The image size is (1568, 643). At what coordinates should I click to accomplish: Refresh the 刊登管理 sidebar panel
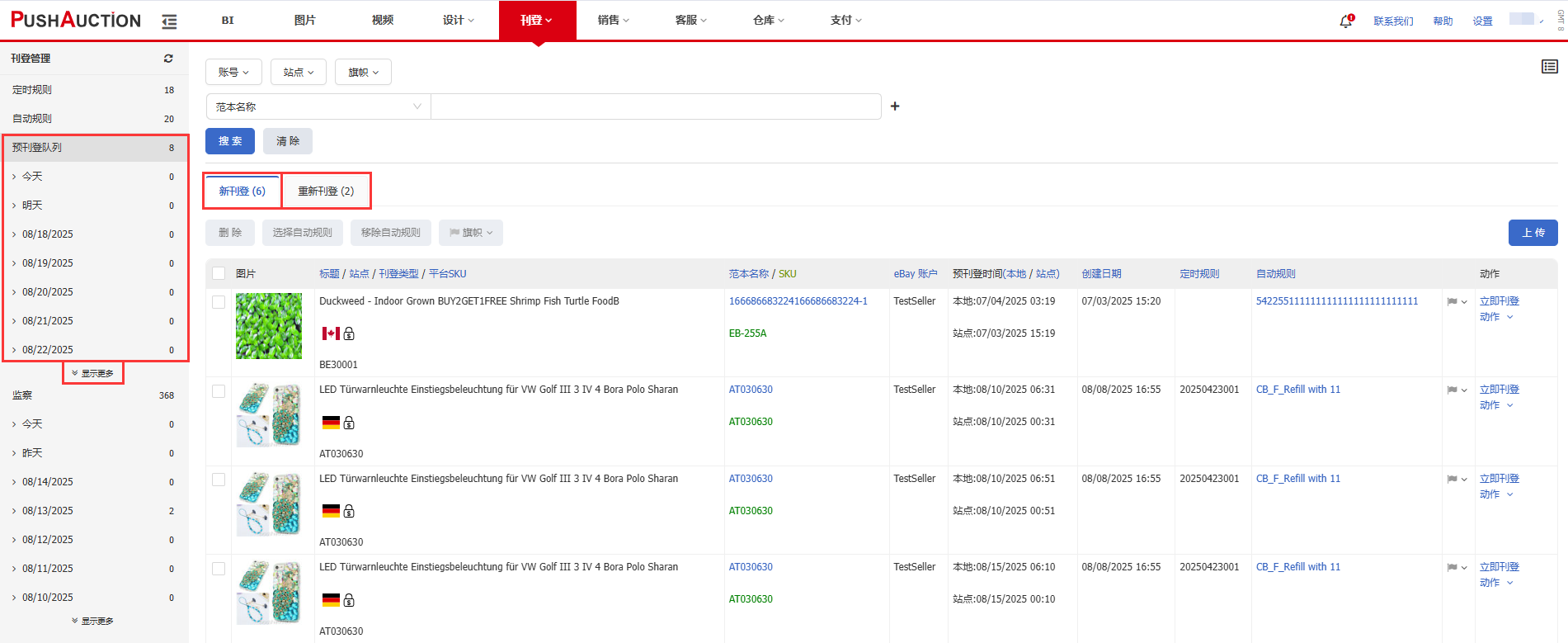[168, 59]
